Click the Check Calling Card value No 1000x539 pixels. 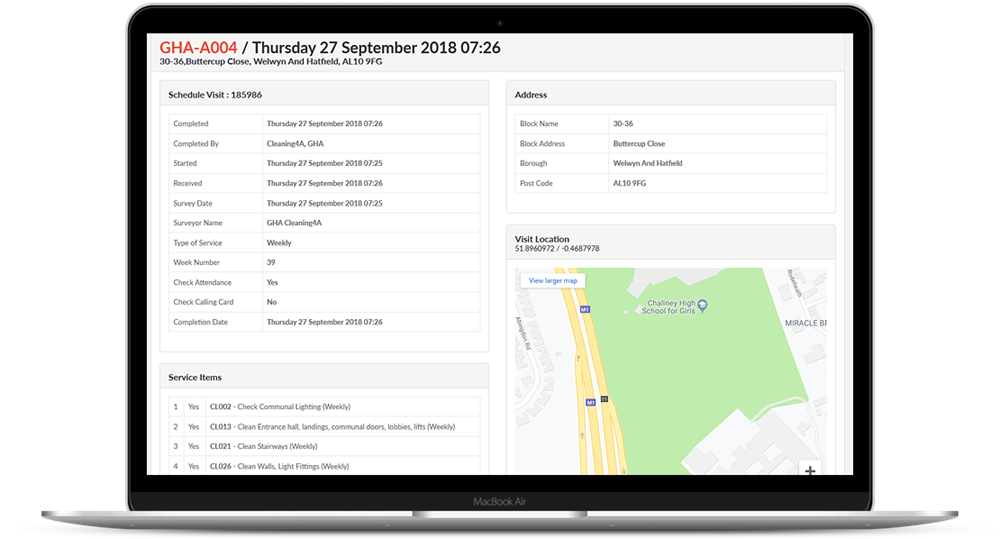pos(272,302)
